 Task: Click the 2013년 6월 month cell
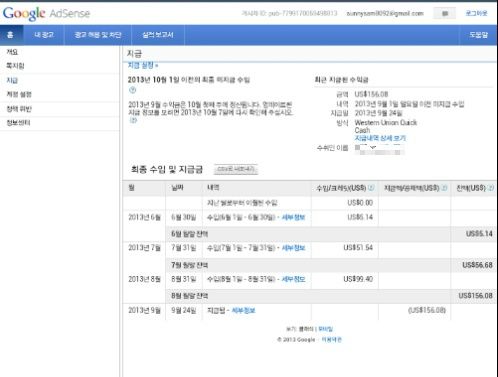(x=144, y=217)
